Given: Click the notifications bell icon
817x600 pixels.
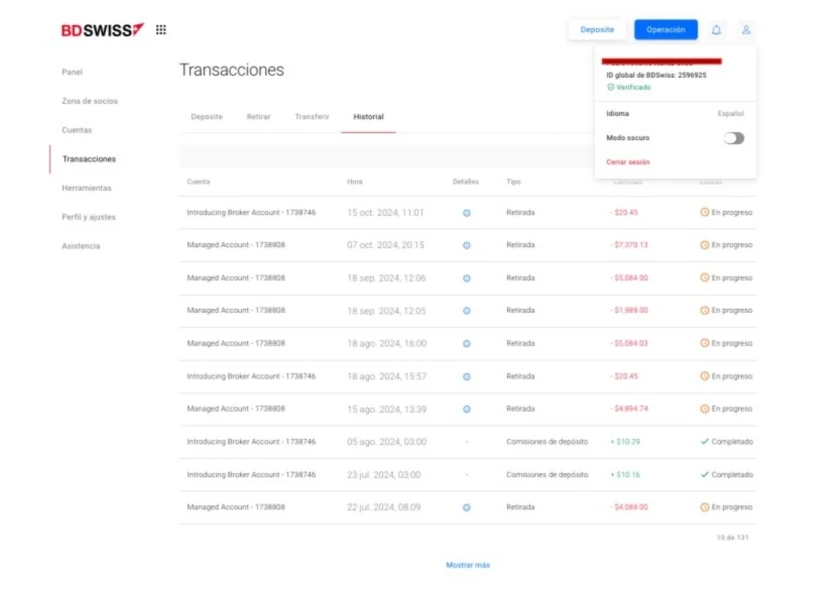Looking at the screenshot, I should (x=716, y=30).
